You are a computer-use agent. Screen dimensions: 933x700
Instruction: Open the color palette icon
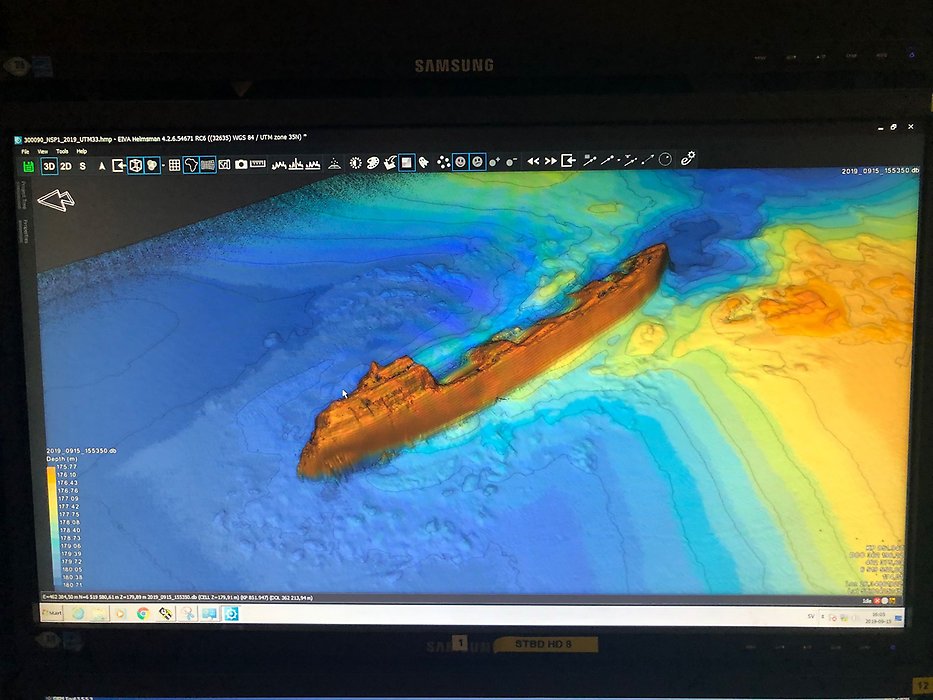[373, 163]
